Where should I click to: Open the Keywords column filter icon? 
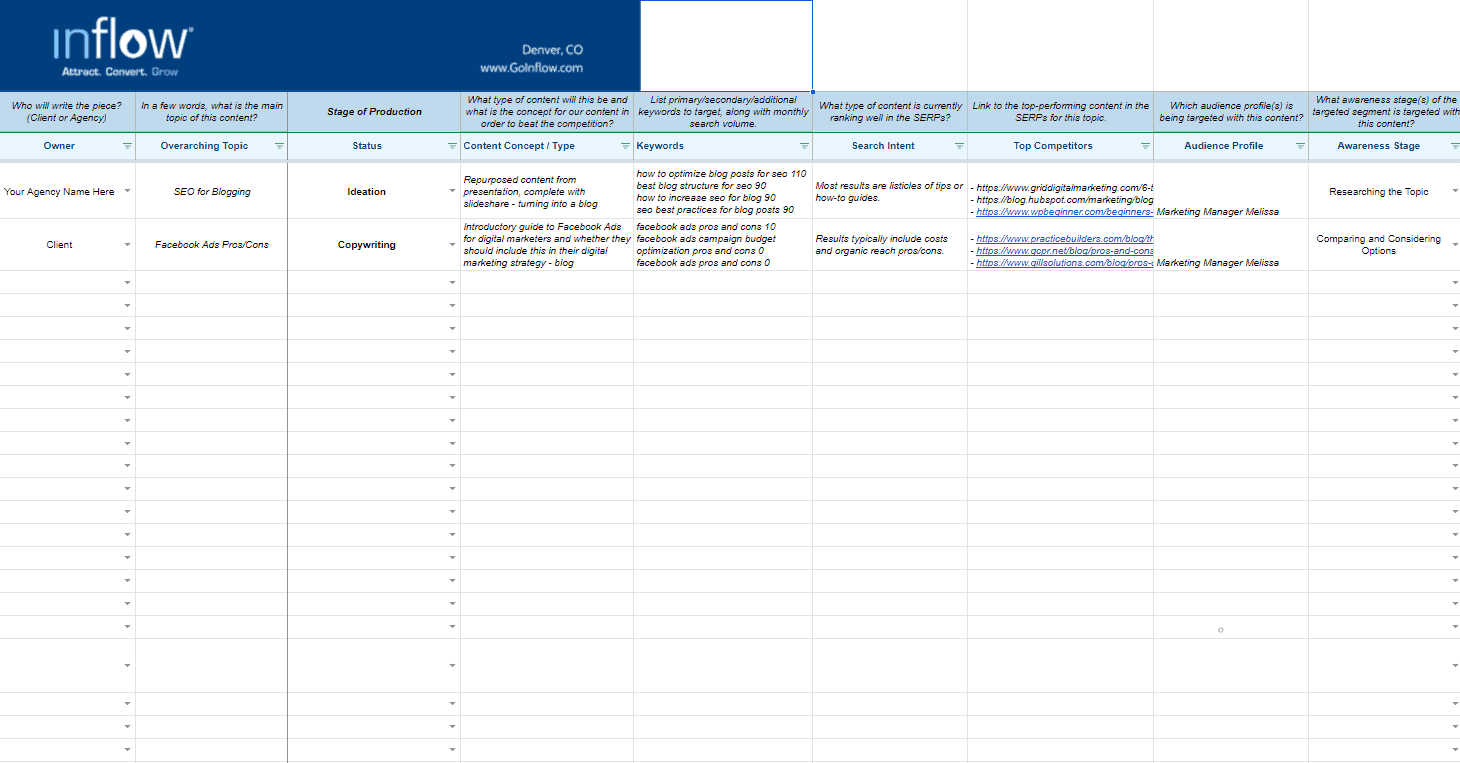point(806,146)
